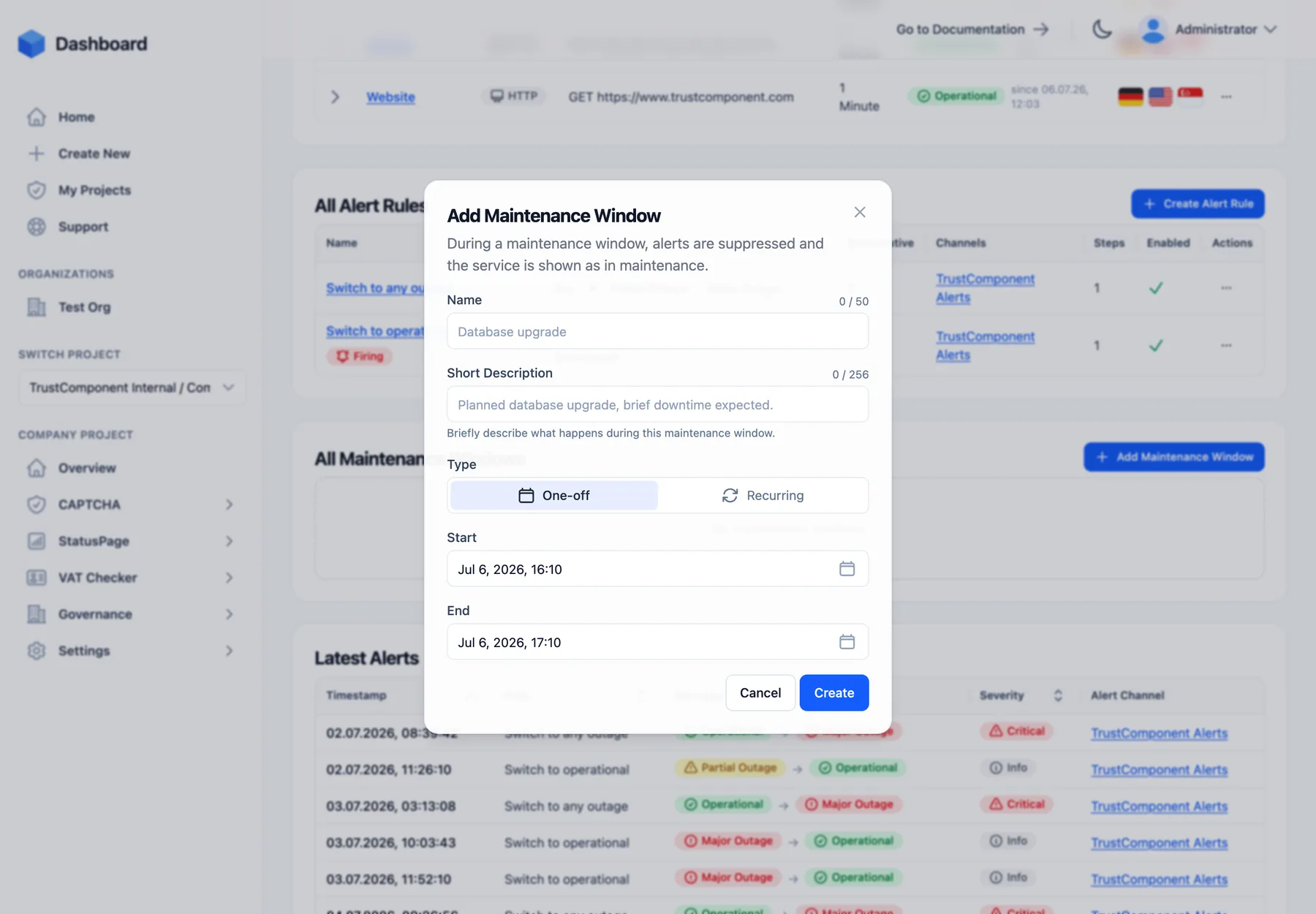Image resolution: width=1316 pixels, height=914 pixels.
Task: Click the Create New plus icon
Action: 37,154
